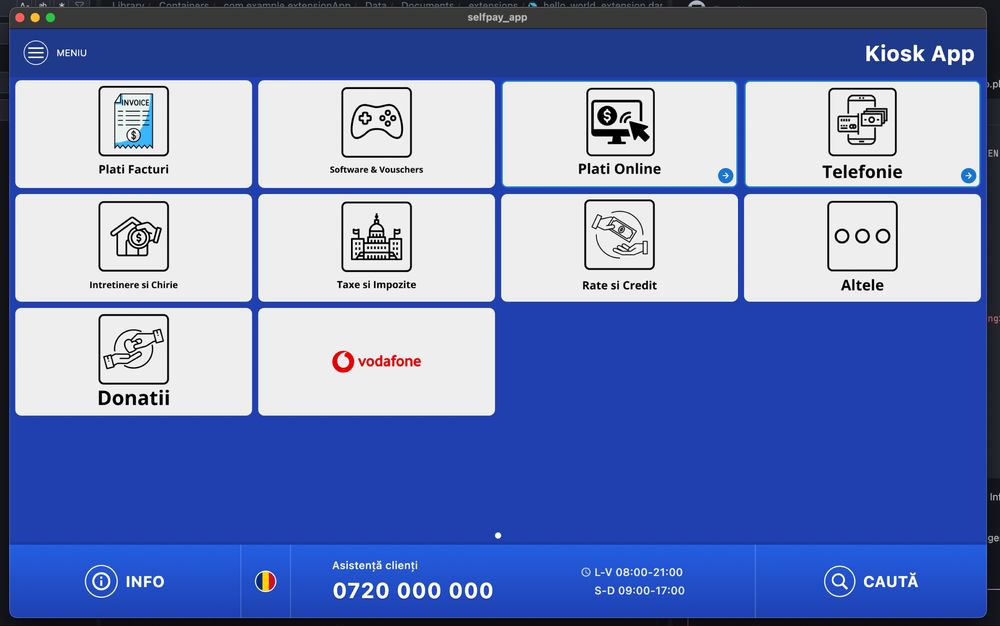Click the Taxe si Impozite label

[x=376, y=285]
